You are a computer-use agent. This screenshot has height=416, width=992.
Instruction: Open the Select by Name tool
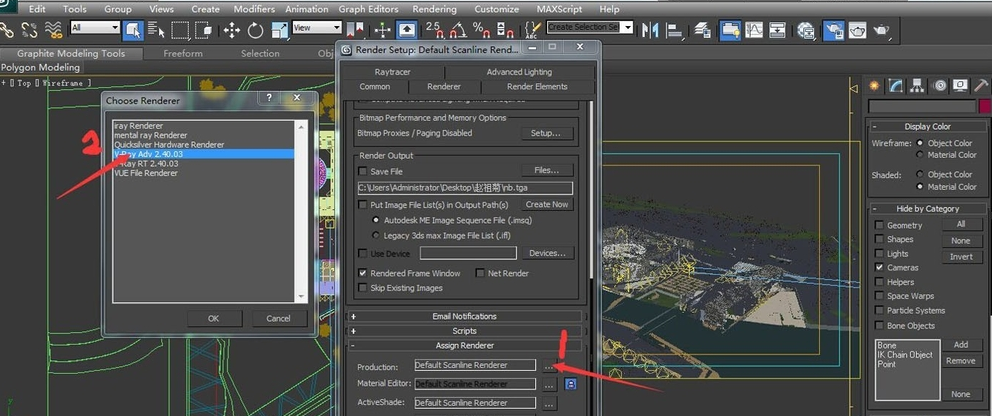(156, 29)
